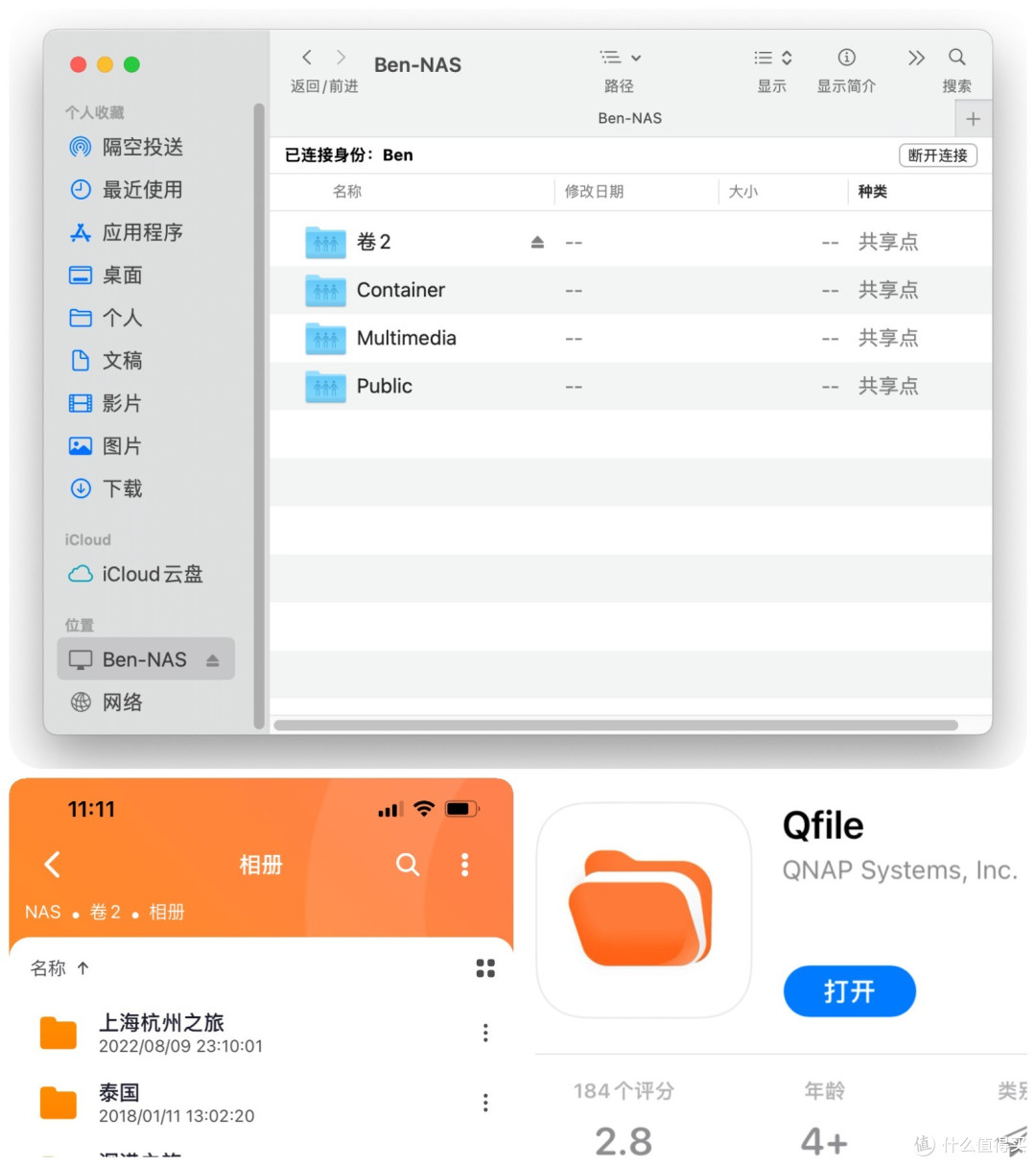Click the 184个评分 rating section
This screenshot has height=1166, width=1036.
click(624, 1119)
